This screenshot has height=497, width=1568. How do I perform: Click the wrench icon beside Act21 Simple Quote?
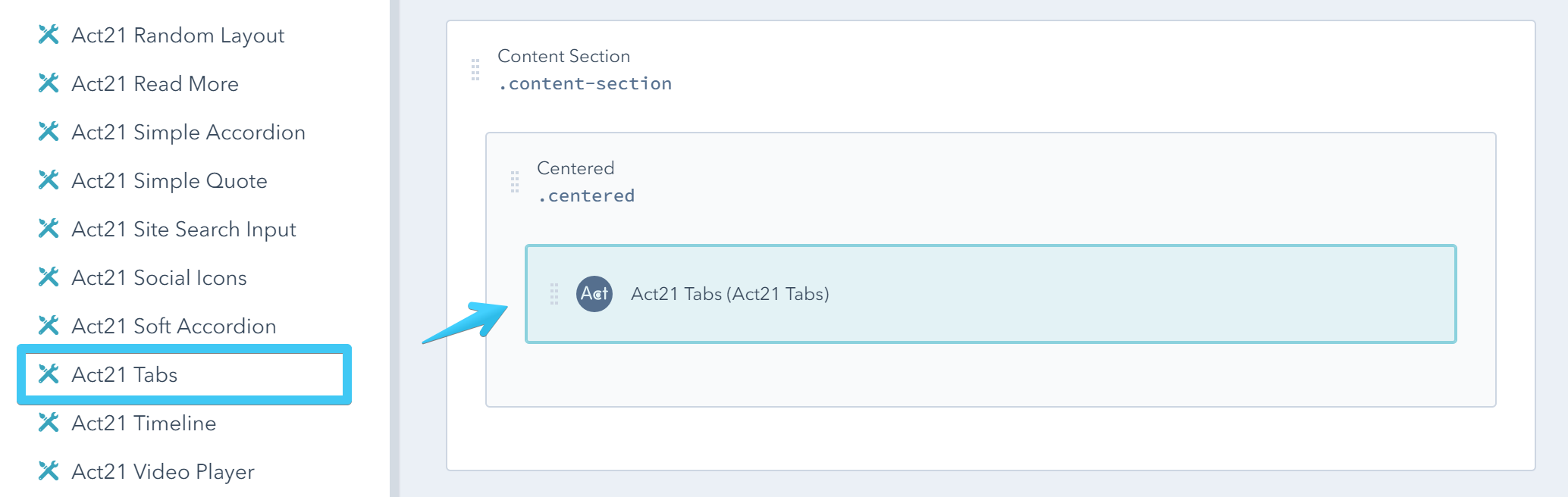[49, 180]
